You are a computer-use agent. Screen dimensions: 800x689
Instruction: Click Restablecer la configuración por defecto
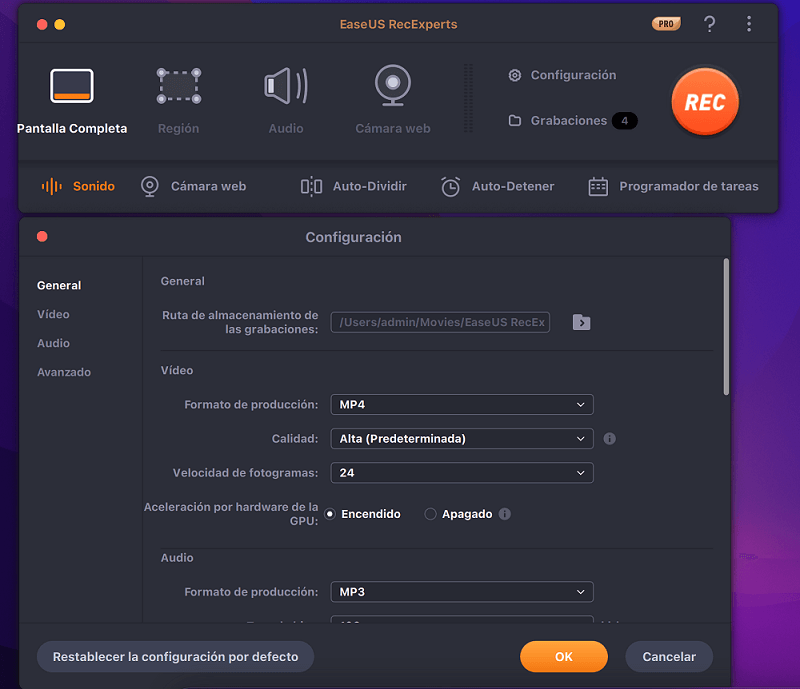pos(176,657)
